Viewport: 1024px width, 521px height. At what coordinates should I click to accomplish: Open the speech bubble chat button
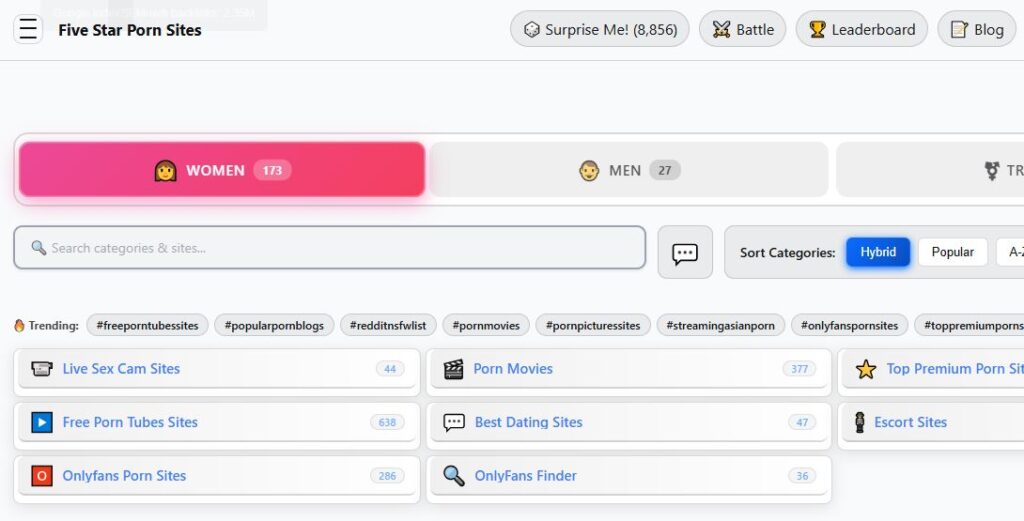685,252
